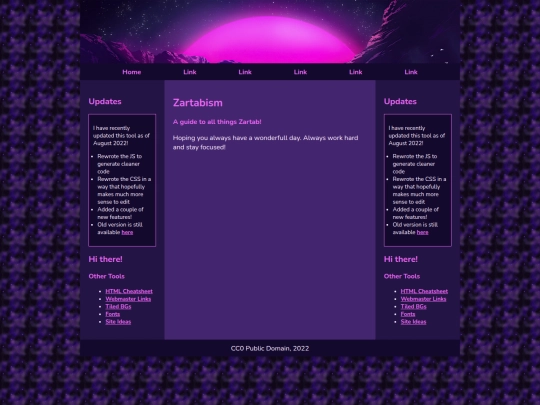Click the 'Zartabism' page heading
This screenshot has height=405, width=540.
pyautogui.click(x=198, y=103)
